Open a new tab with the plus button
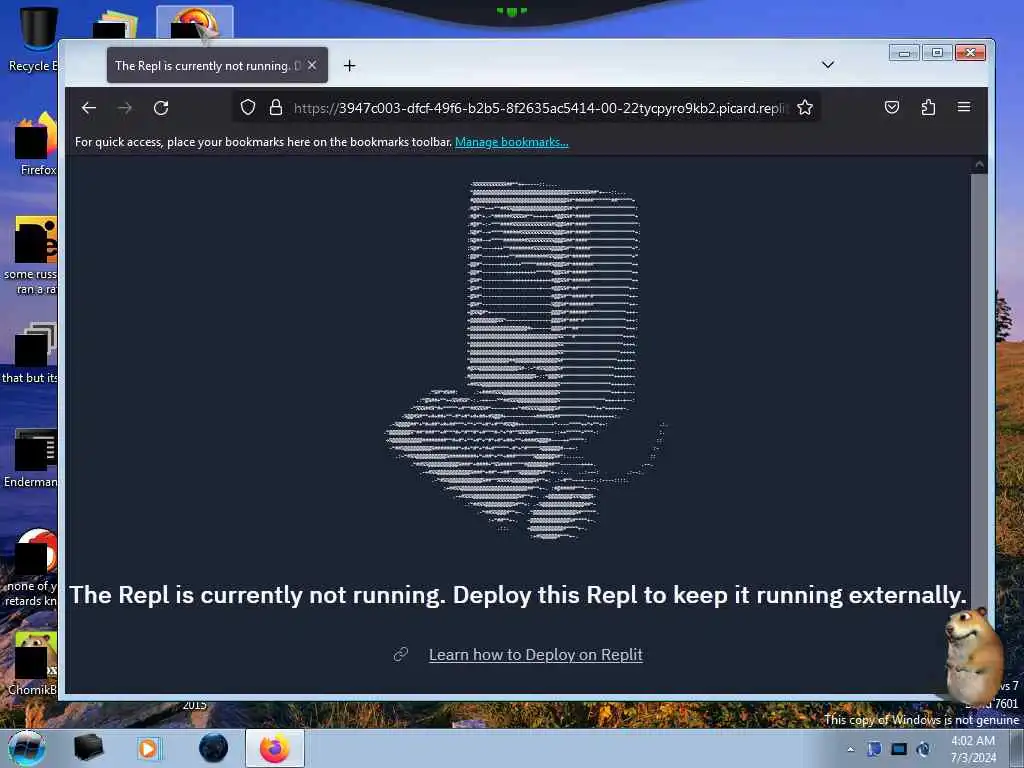Screen dimensions: 1024x768 [x=349, y=65]
